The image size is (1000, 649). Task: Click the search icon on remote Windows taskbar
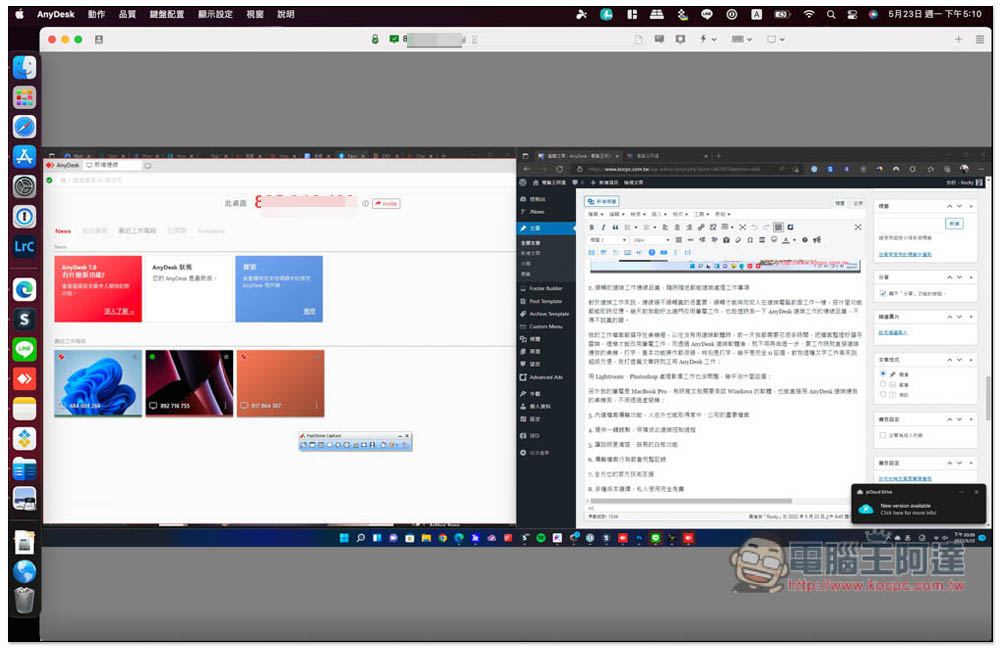tap(360, 538)
